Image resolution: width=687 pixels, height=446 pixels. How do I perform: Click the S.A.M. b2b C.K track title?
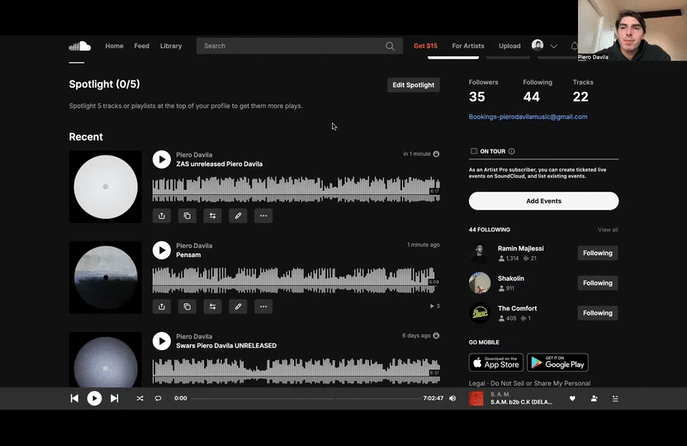521,402
